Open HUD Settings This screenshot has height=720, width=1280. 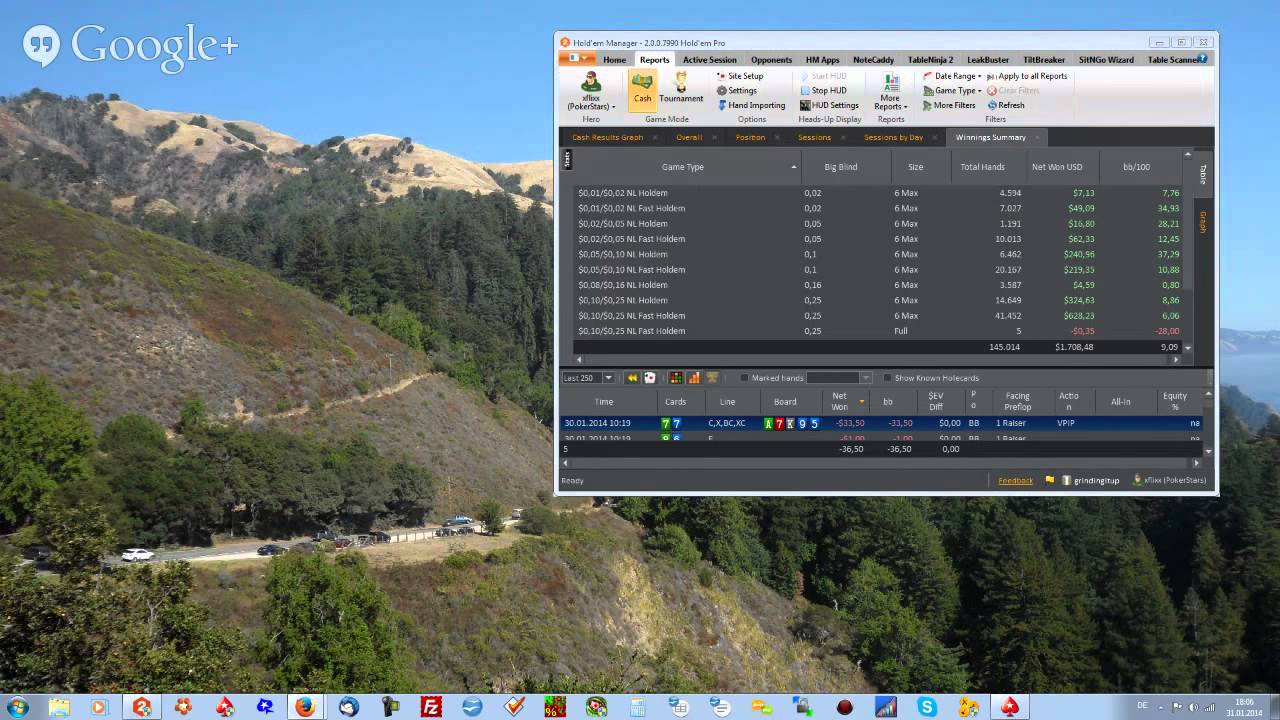[829, 105]
